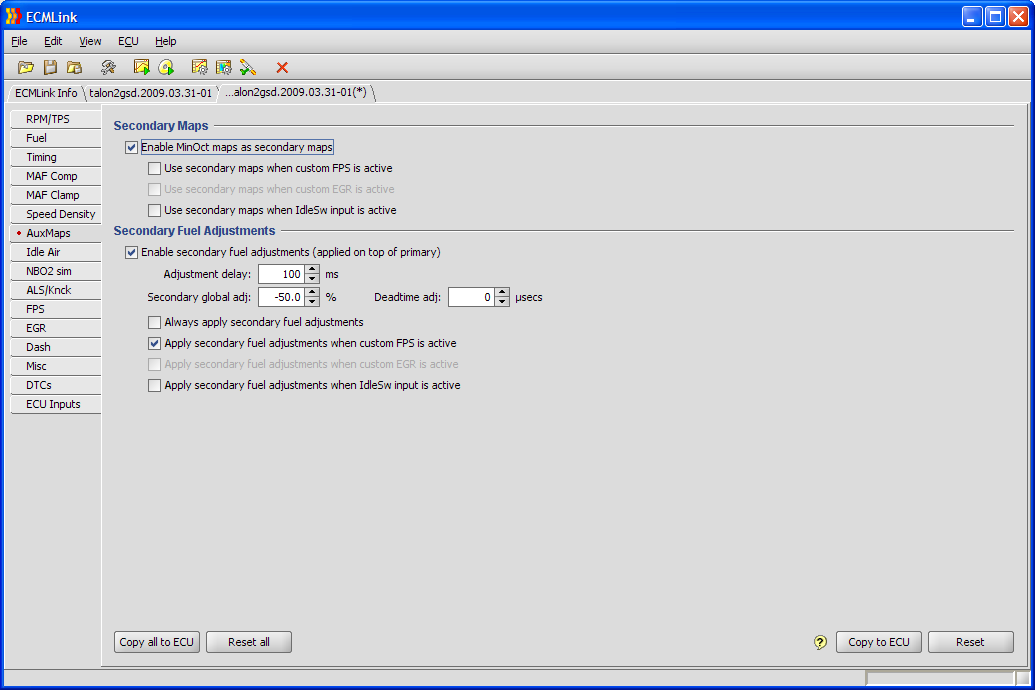Click the disc with green arrow icon
The image size is (1035, 690).
coord(166,67)
